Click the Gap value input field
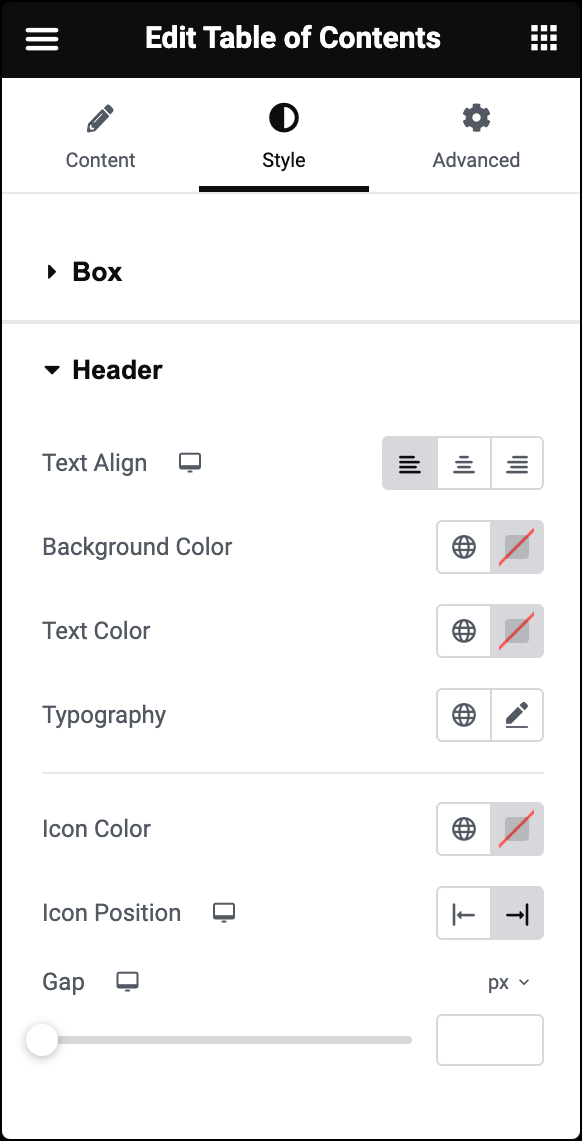The height and width of the screenshot is (1141, 582). point(490,1040)
